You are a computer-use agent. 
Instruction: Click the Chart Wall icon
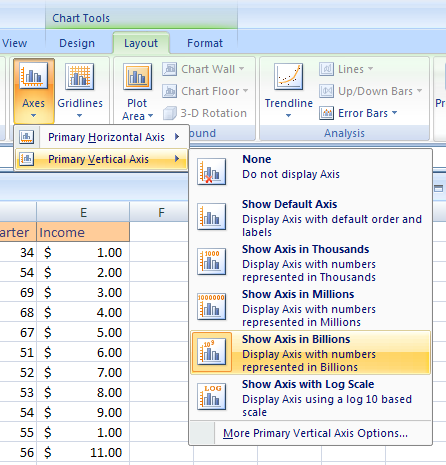pos(169,69)
